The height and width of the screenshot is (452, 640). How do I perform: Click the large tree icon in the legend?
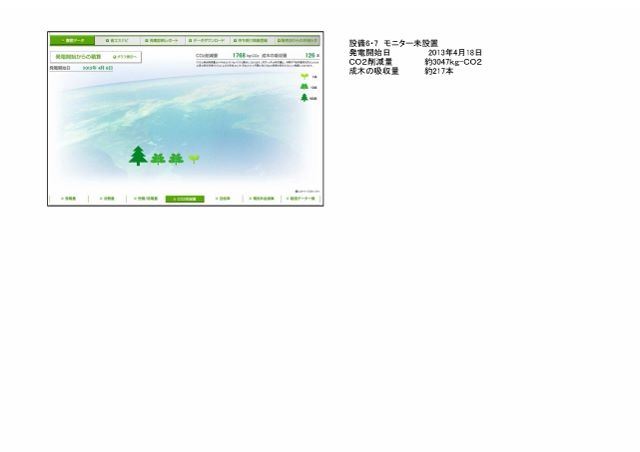303,98
